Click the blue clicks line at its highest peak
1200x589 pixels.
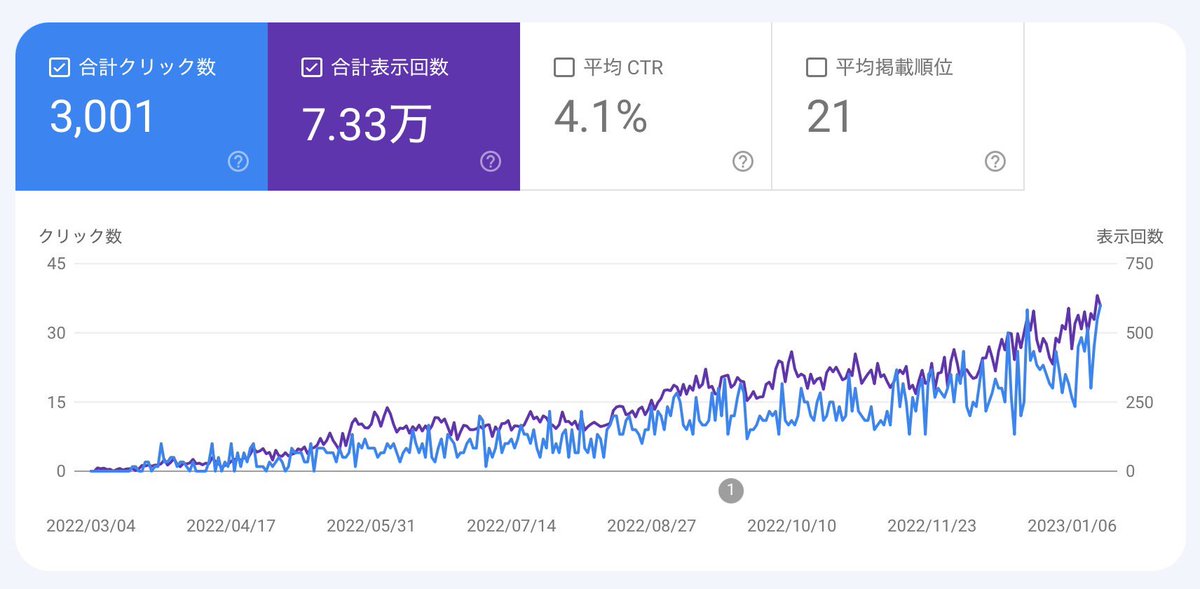click(x=1027, y=310)
